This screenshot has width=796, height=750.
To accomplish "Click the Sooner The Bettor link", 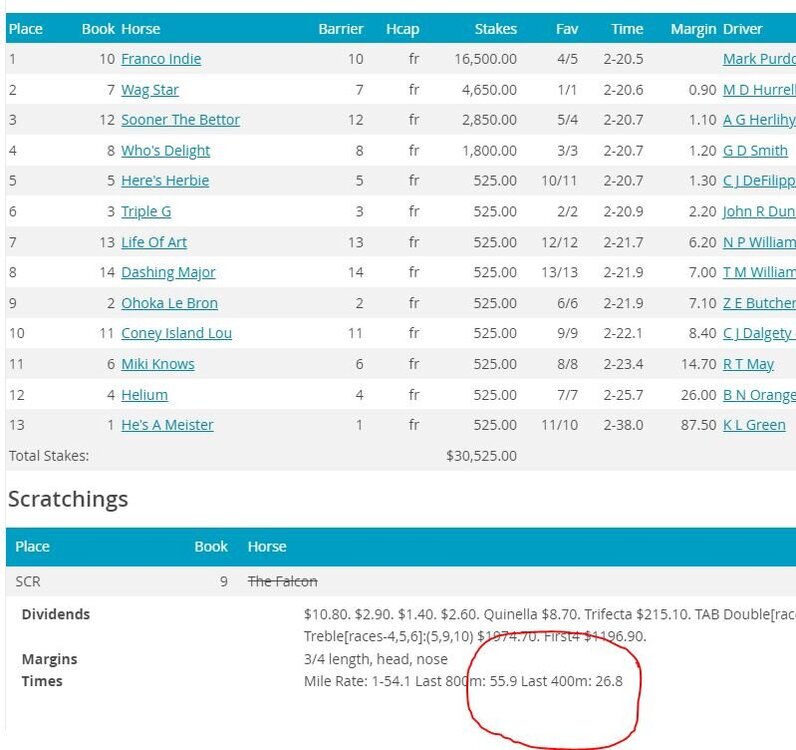I will coord(180,120).
